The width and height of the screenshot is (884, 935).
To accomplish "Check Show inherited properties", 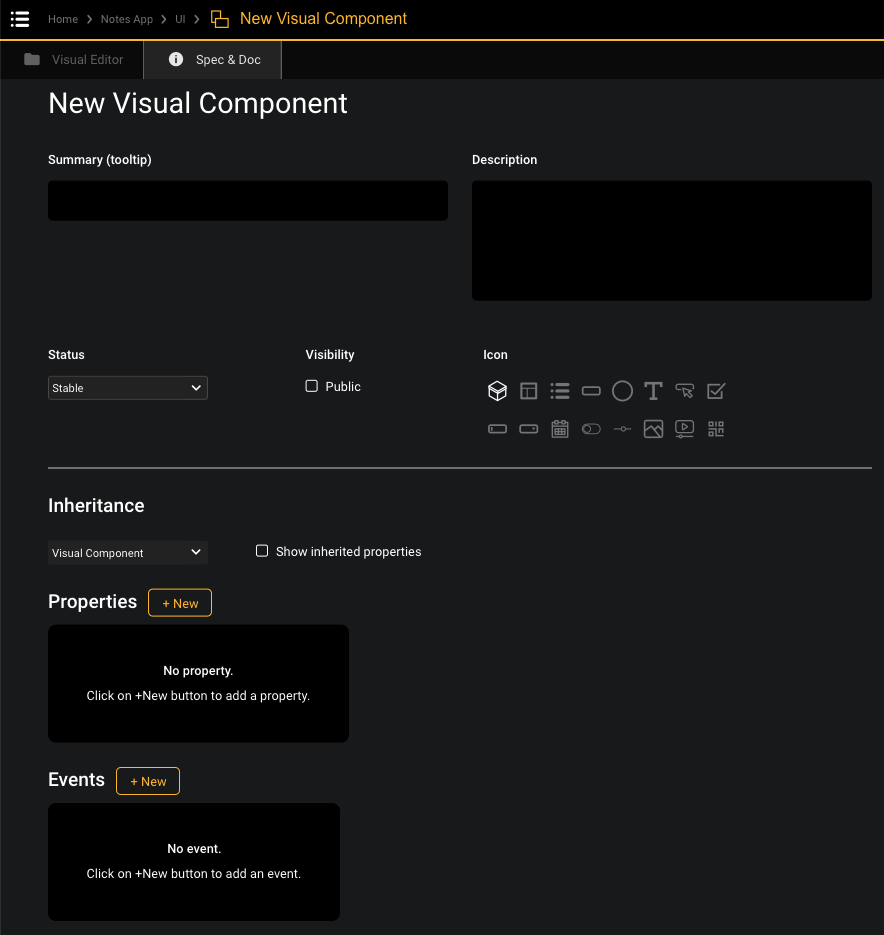I will tap(261, 550).
